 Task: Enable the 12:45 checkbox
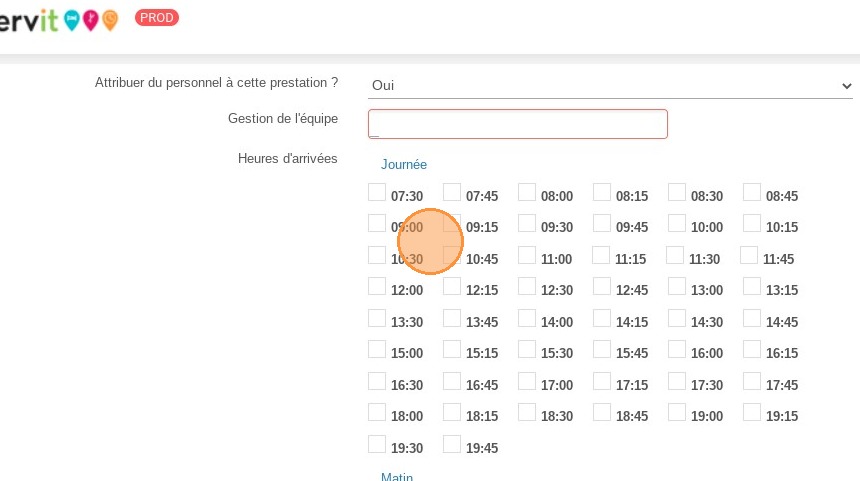[602, 286]
